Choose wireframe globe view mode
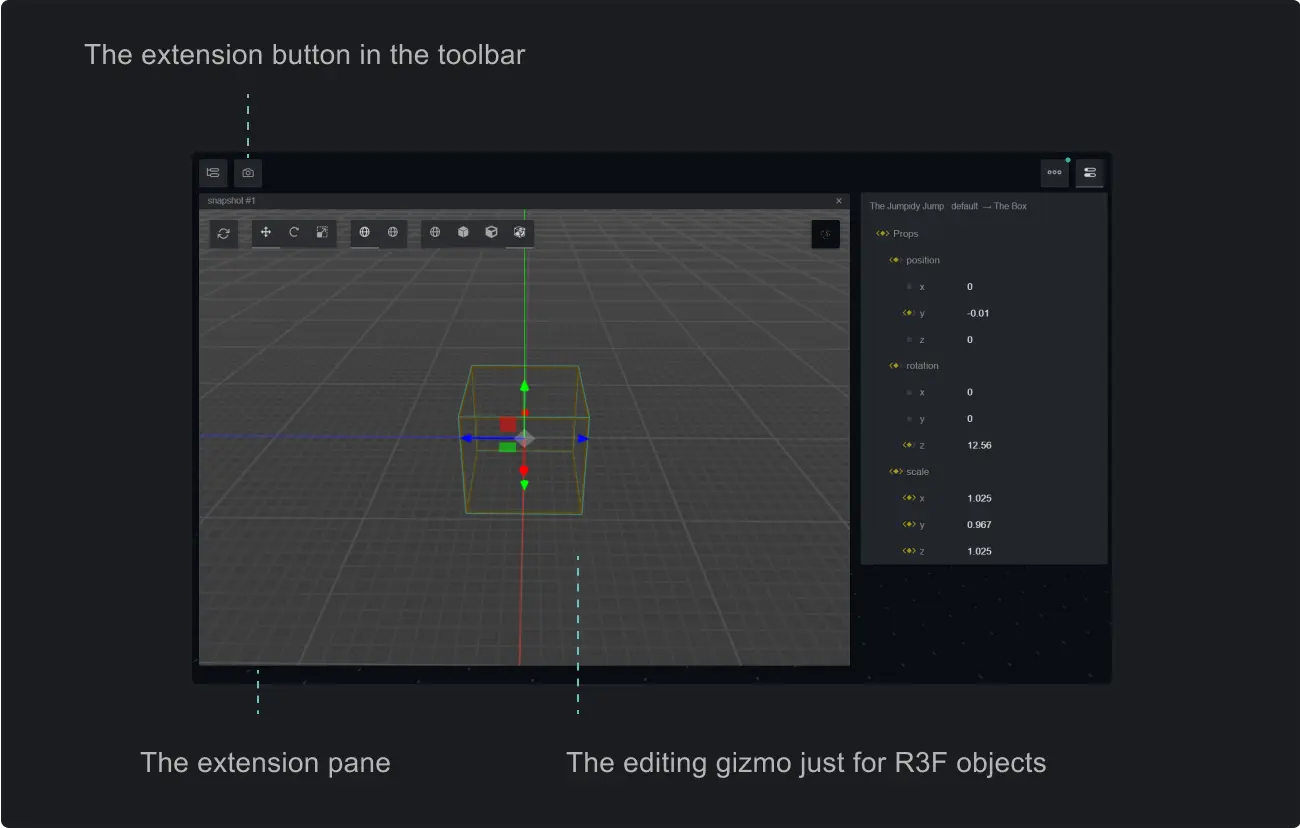1300x828 pixels. tap(435, 232)
